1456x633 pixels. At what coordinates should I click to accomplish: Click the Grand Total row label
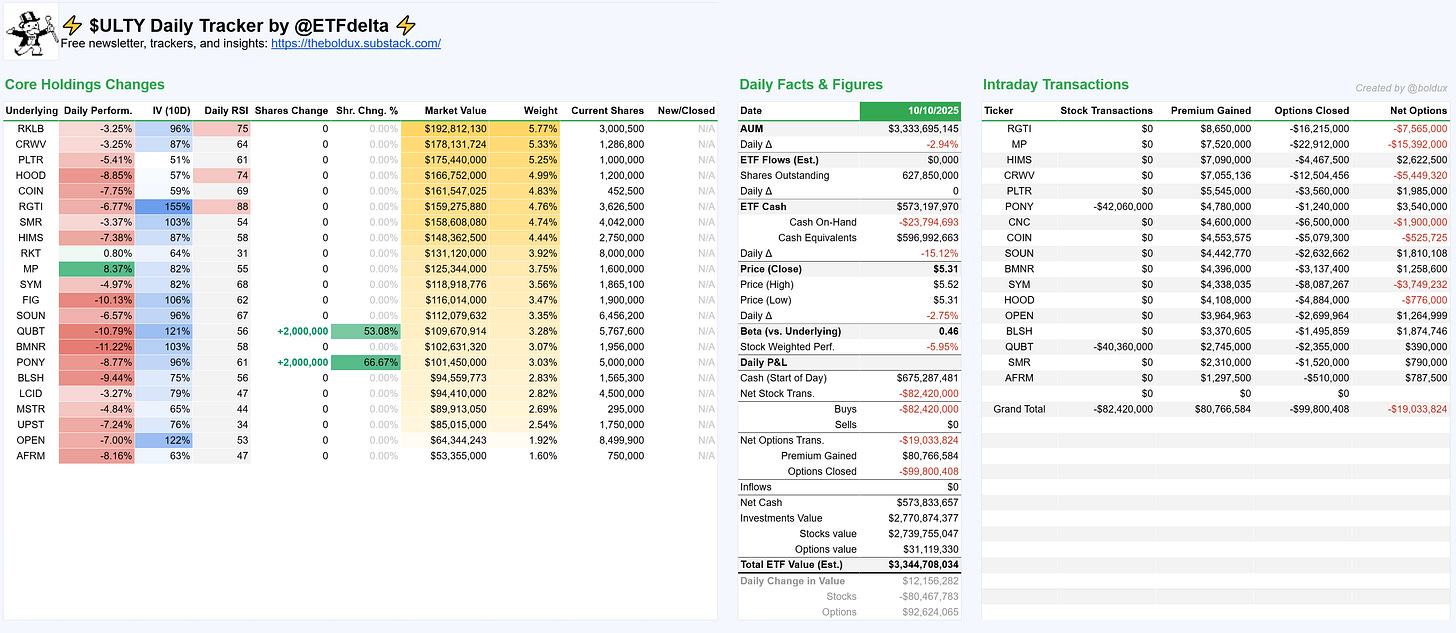click(1019, 409)
